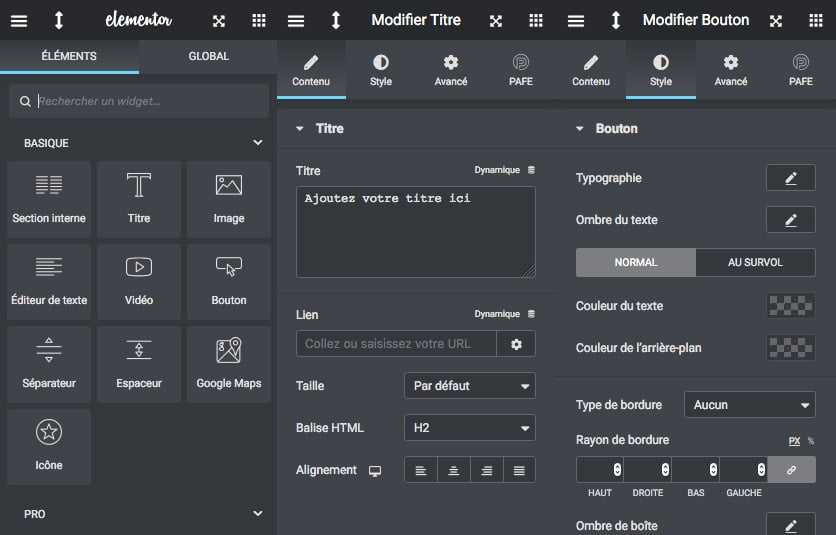
Task: Select the Image widget
Action: tap(229, 199)
